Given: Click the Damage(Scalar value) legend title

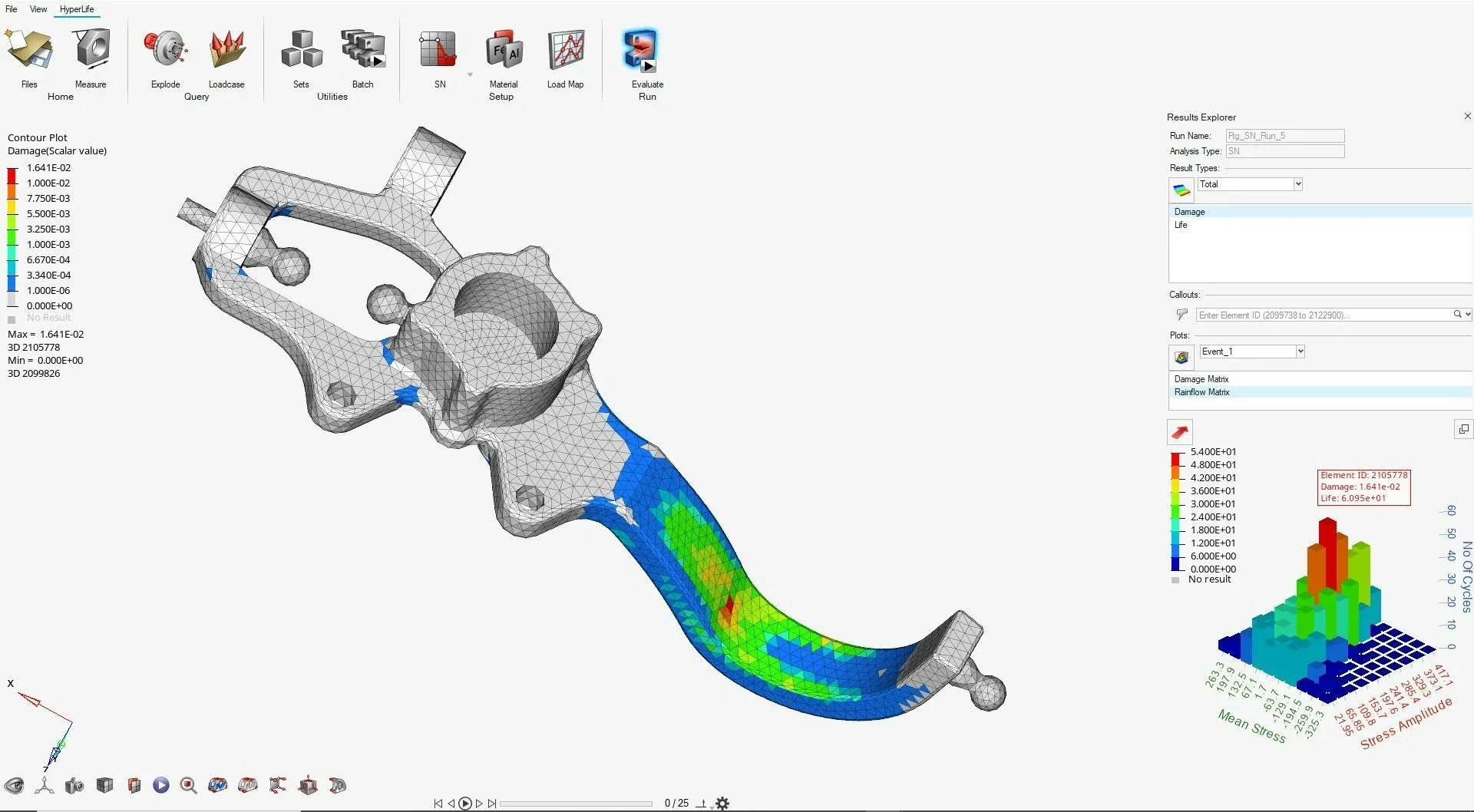Looking at the screenshot, I should 58,151.
